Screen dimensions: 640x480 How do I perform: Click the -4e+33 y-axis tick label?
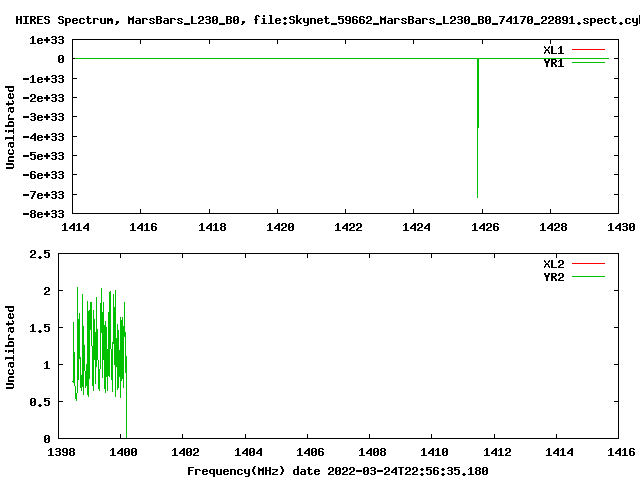(x=43, y=137)
